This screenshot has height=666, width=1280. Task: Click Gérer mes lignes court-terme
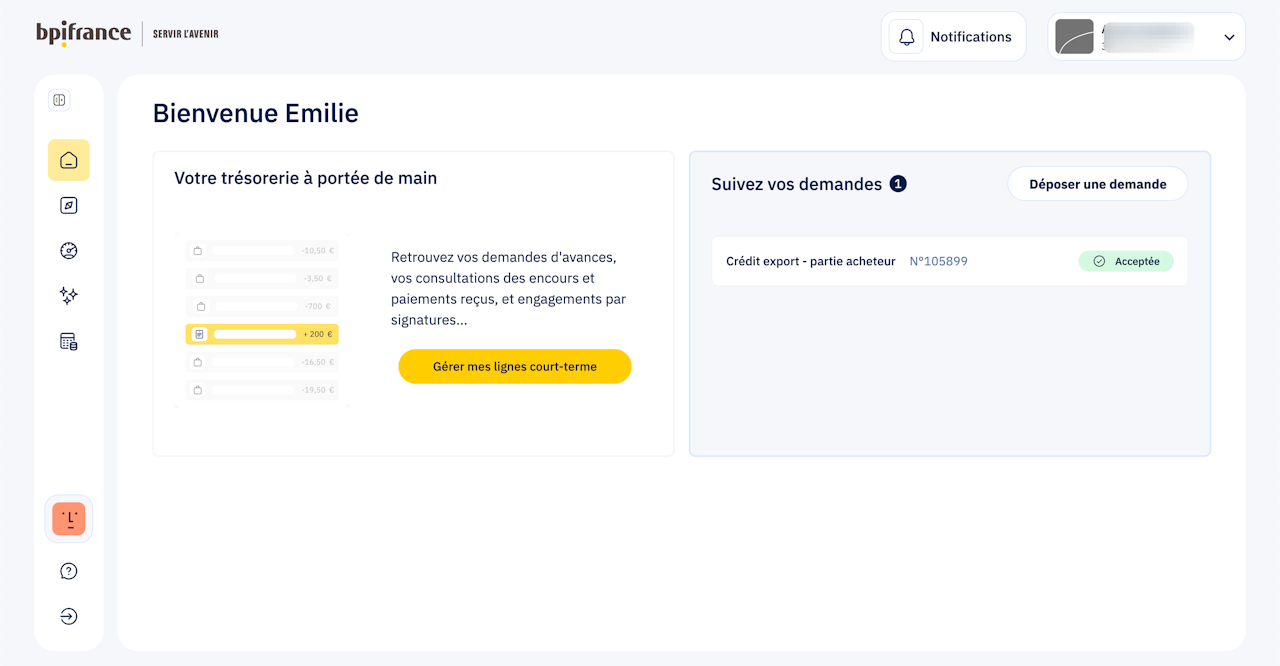515,367
